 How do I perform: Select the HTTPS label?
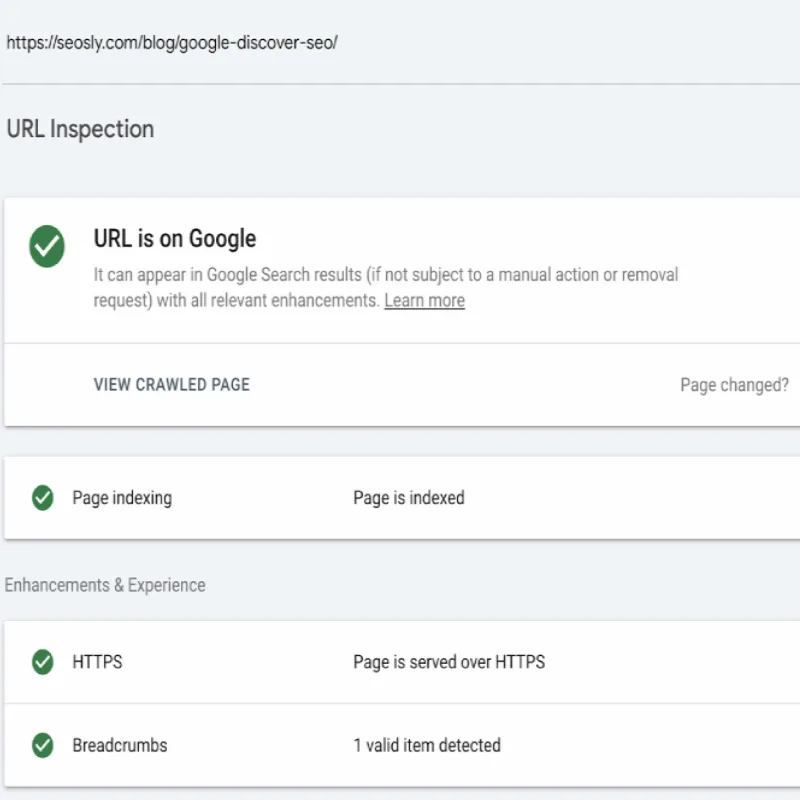97,662
